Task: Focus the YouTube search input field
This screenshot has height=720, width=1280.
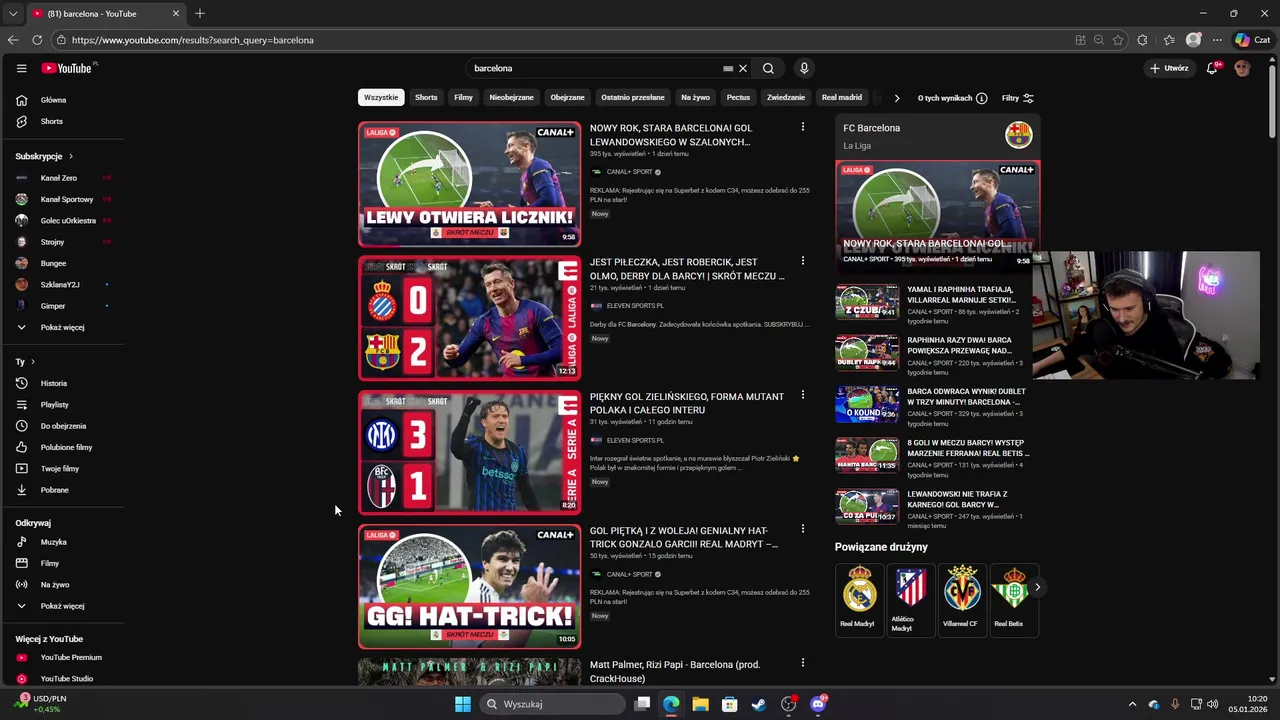Action: point(595,68)
